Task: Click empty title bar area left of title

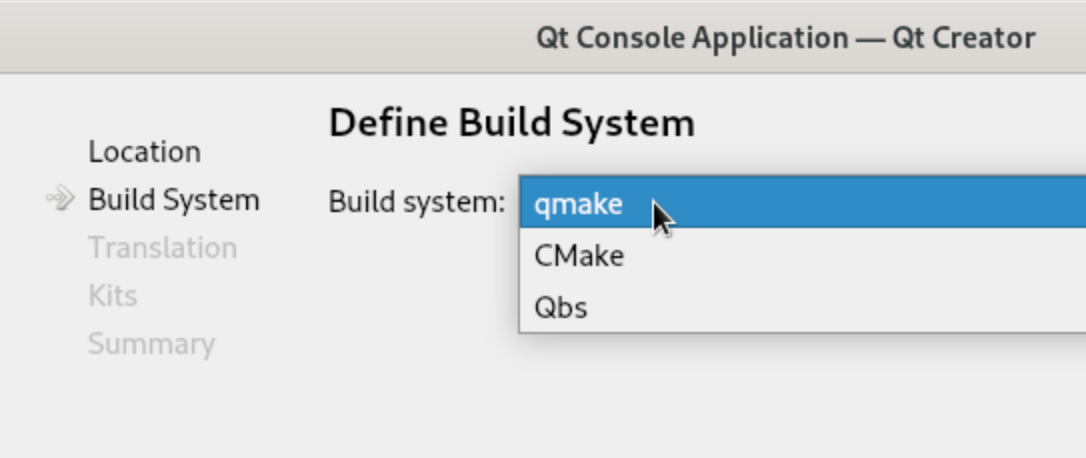Action: coord(250,38)
